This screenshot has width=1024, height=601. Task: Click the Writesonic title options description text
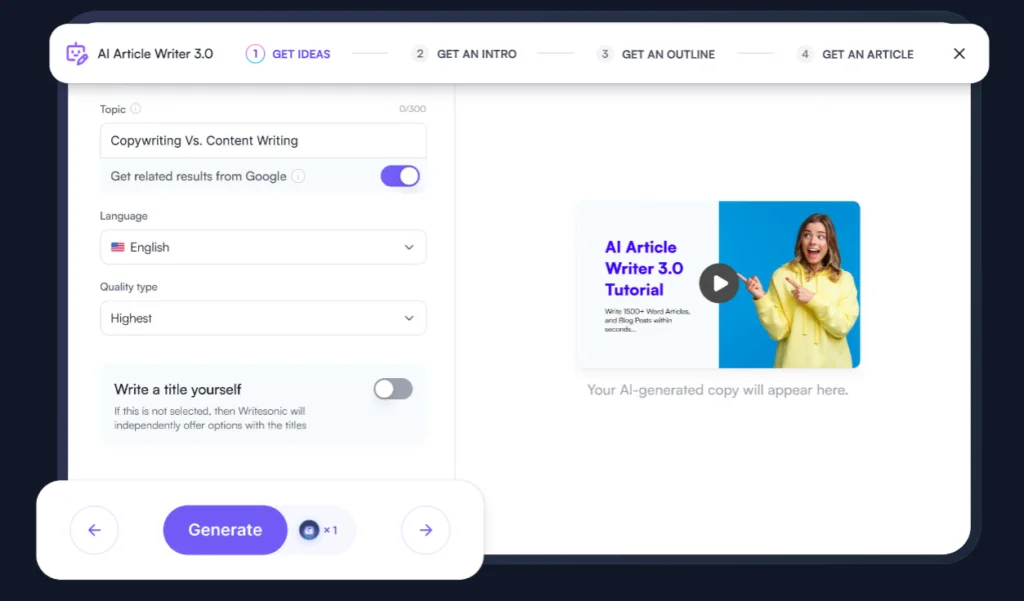pyautogui.click(x=210, y=418)
